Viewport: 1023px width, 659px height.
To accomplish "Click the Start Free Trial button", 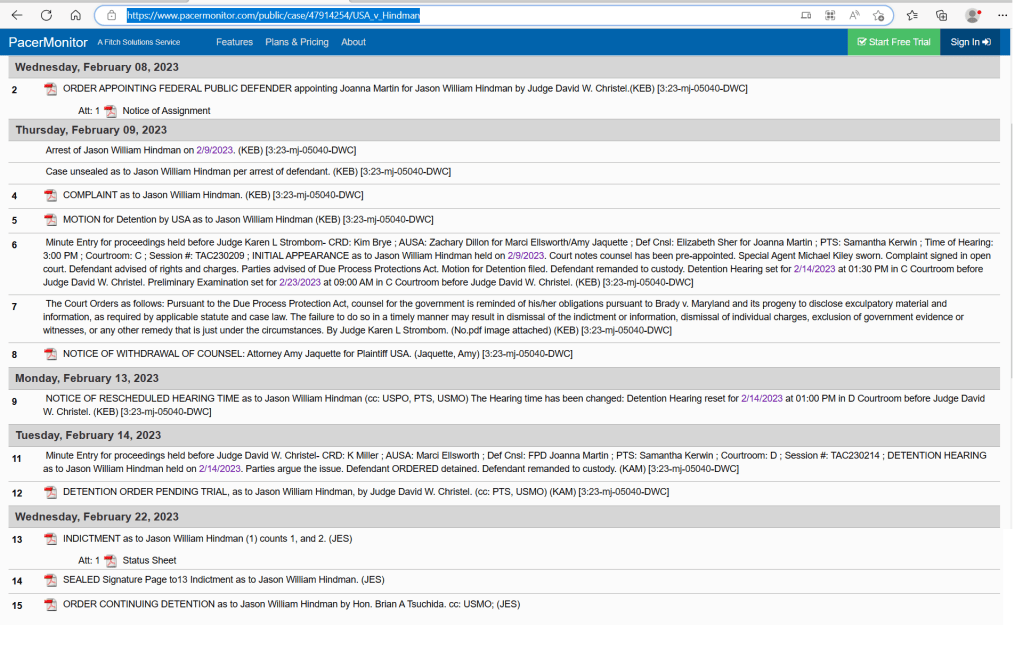I will (x=893, y=42).
